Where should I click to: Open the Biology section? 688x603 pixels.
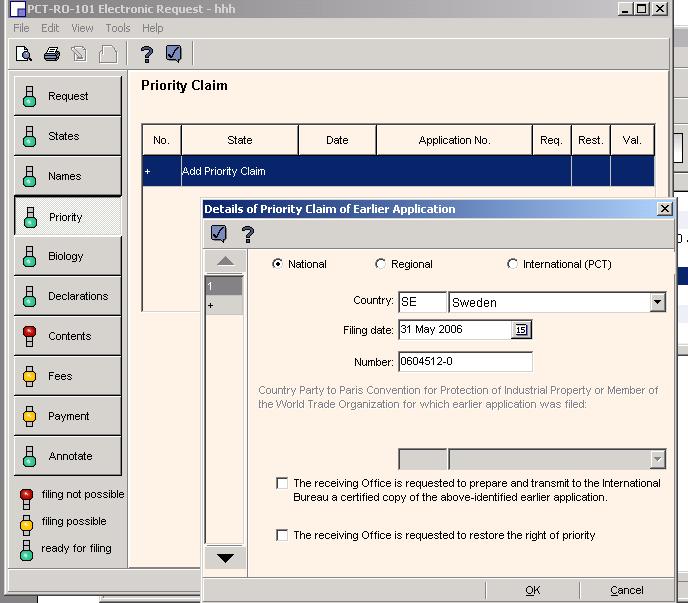click(68, 256)
